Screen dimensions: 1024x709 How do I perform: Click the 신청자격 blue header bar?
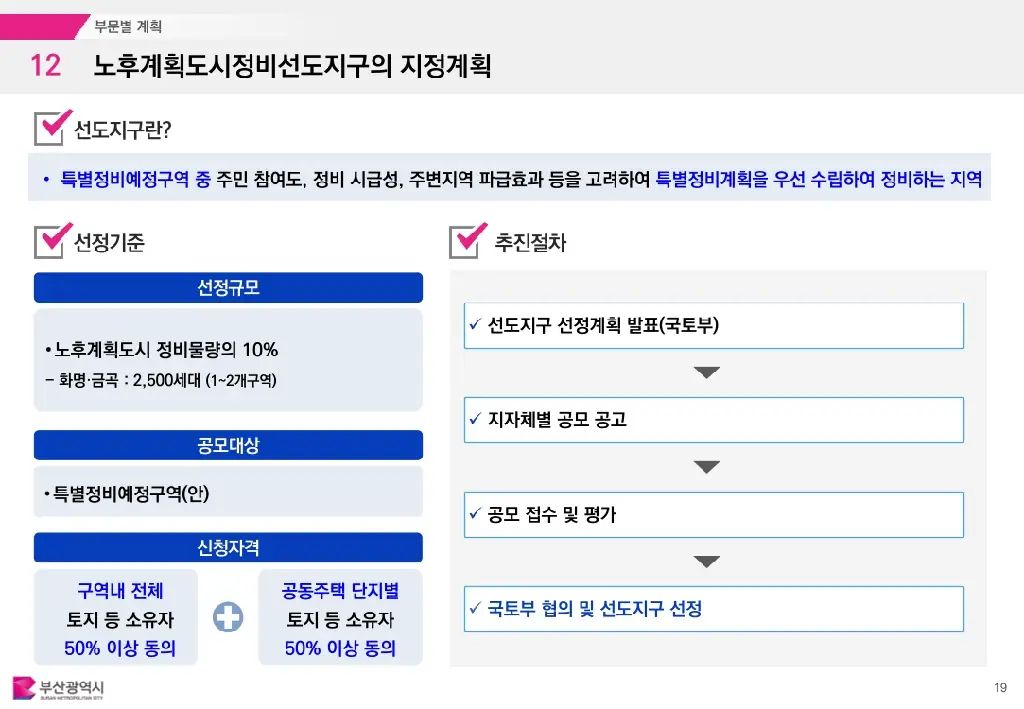(228, 548)
